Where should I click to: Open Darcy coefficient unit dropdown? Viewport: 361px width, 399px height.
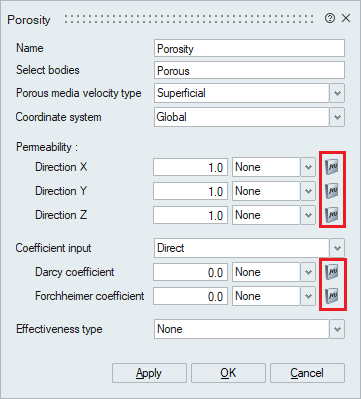pos(308,272)
